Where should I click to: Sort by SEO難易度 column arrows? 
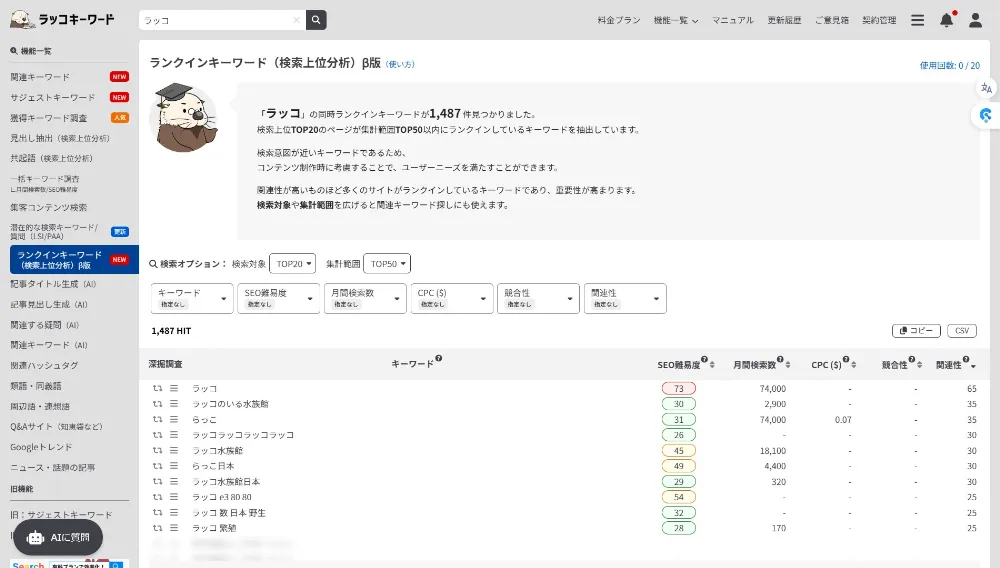pos(712,365)
